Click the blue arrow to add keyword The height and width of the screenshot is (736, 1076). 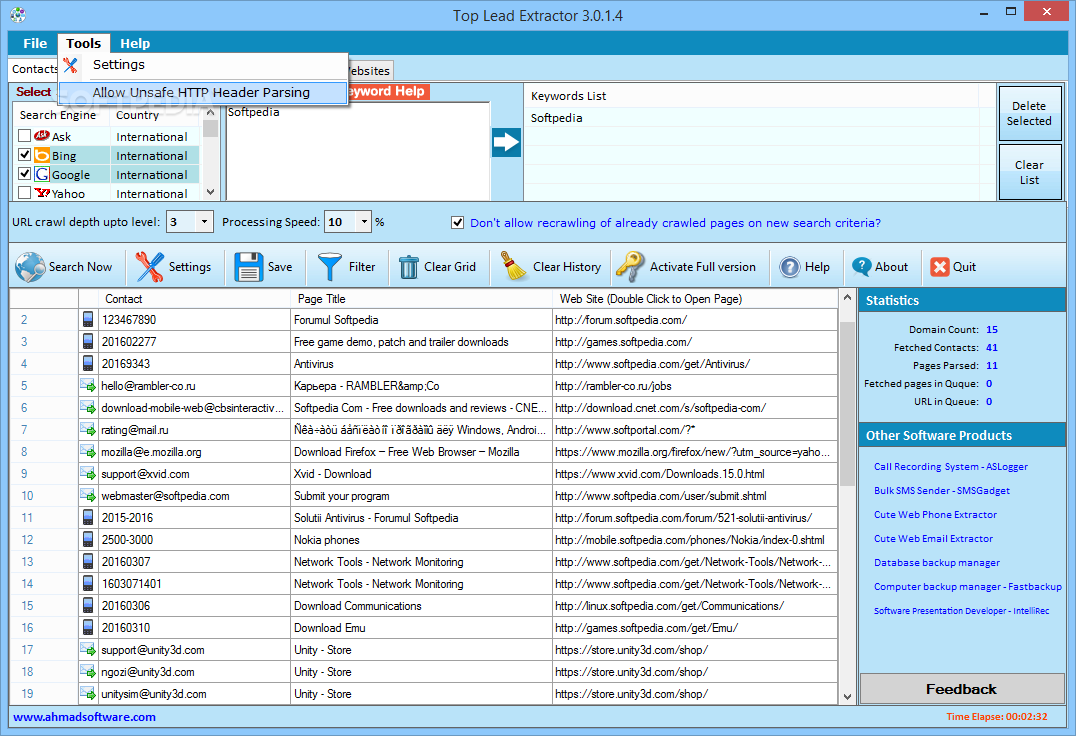click(506, 143)
